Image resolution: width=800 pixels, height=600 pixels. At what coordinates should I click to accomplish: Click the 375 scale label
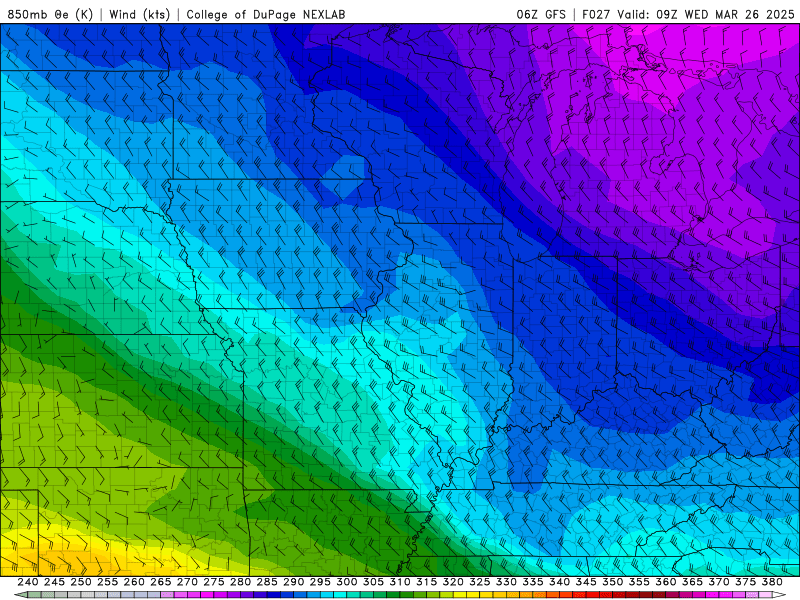click(745, 582)
